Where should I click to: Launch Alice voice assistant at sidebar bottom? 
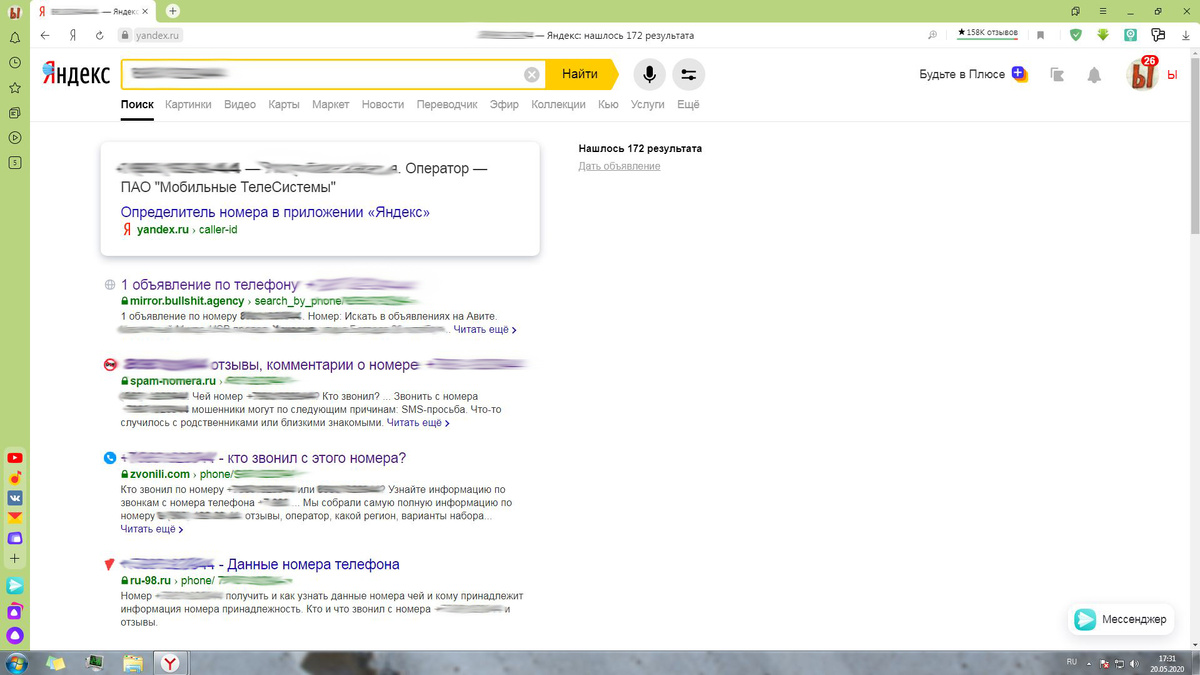point(15,635)
